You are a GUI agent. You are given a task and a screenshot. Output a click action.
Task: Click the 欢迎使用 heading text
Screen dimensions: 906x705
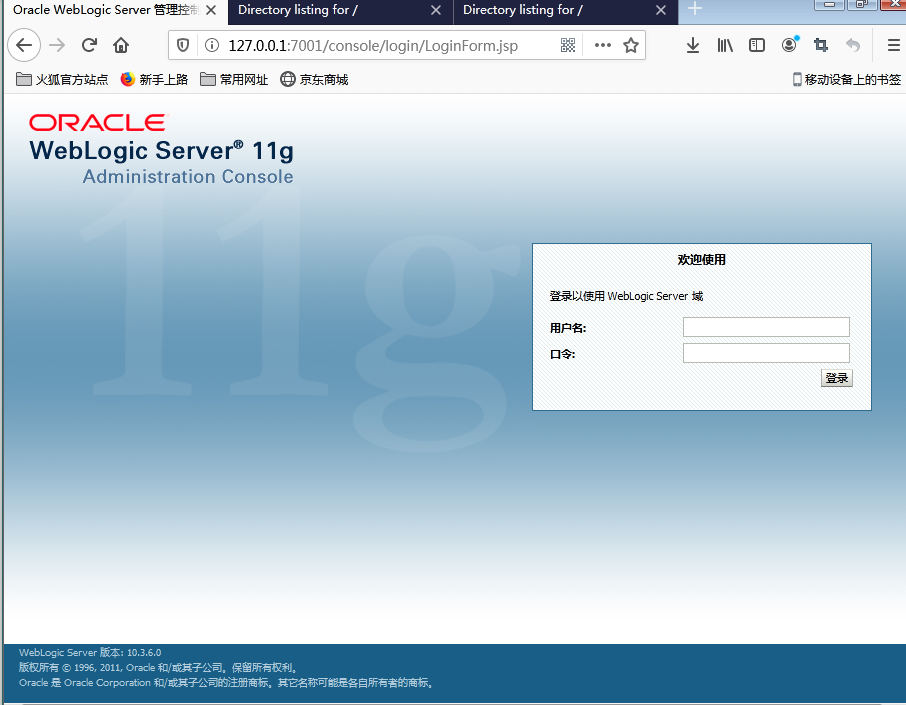point(701,259)
